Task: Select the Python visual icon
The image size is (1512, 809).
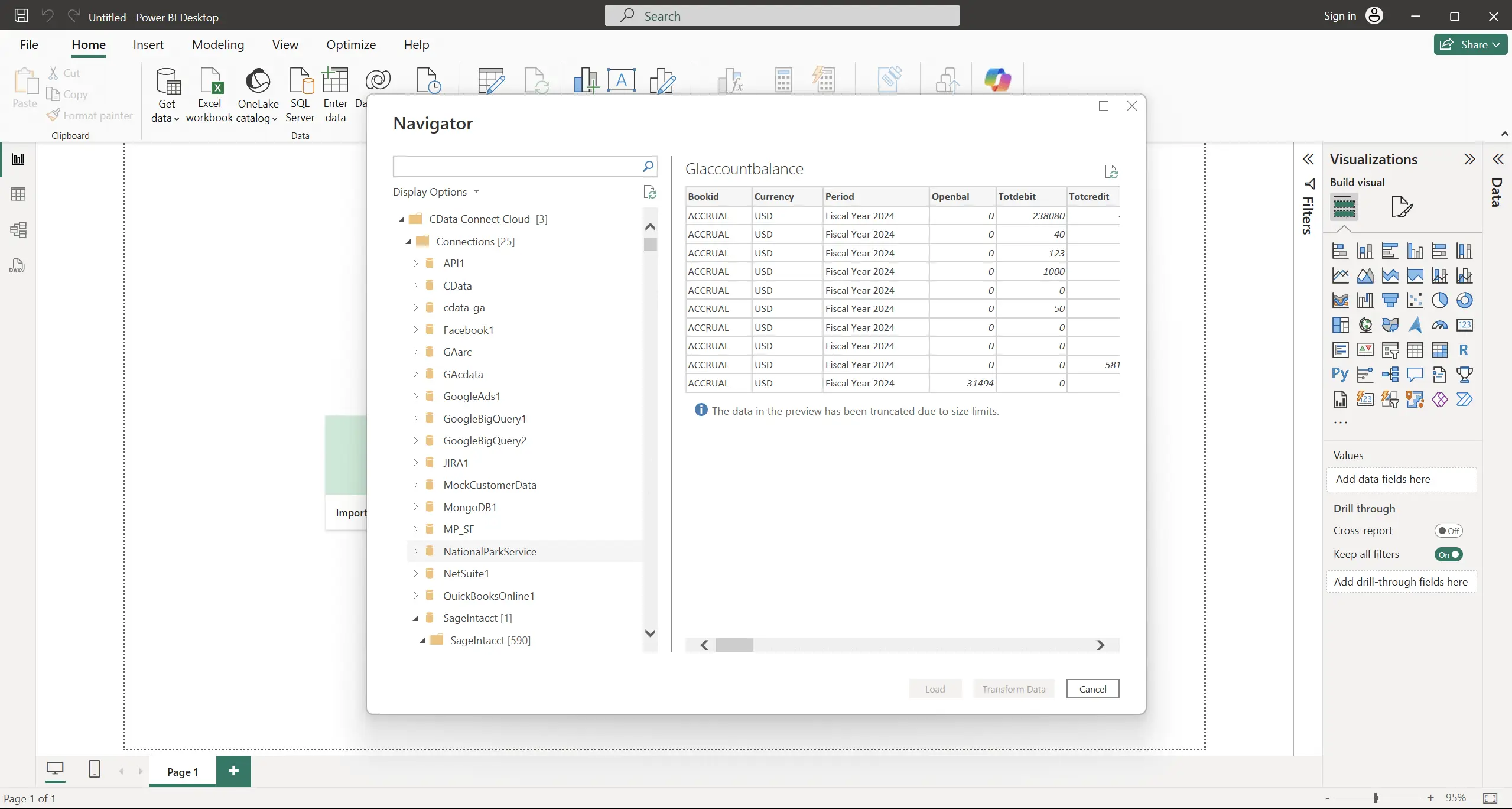Action: click(x=1340, y=375)
